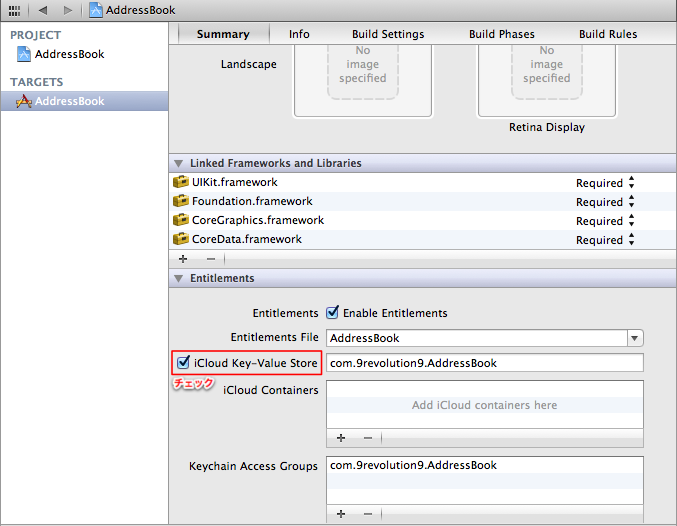Remove a keychain access group with minus
The image size is (677, 526).
(x=368, y=513)
